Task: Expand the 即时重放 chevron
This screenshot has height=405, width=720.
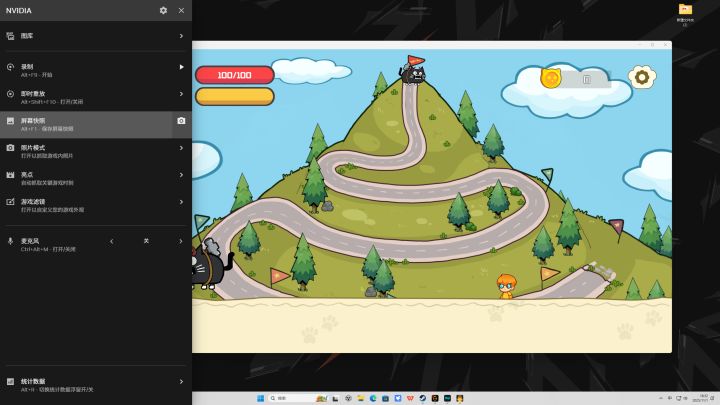Action: [181, 94]
